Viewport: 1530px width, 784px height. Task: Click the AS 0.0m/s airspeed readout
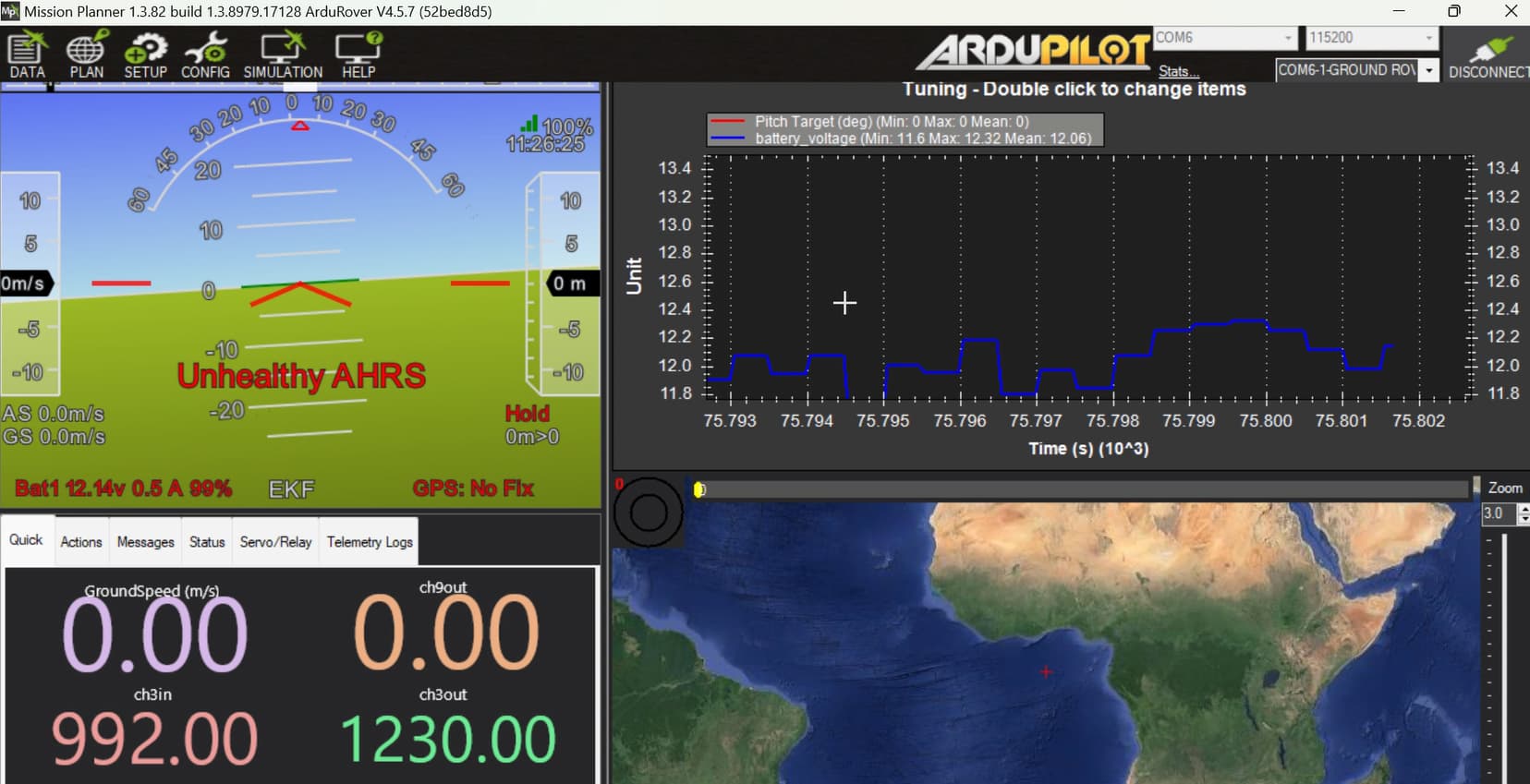click(x=53, y=414)
